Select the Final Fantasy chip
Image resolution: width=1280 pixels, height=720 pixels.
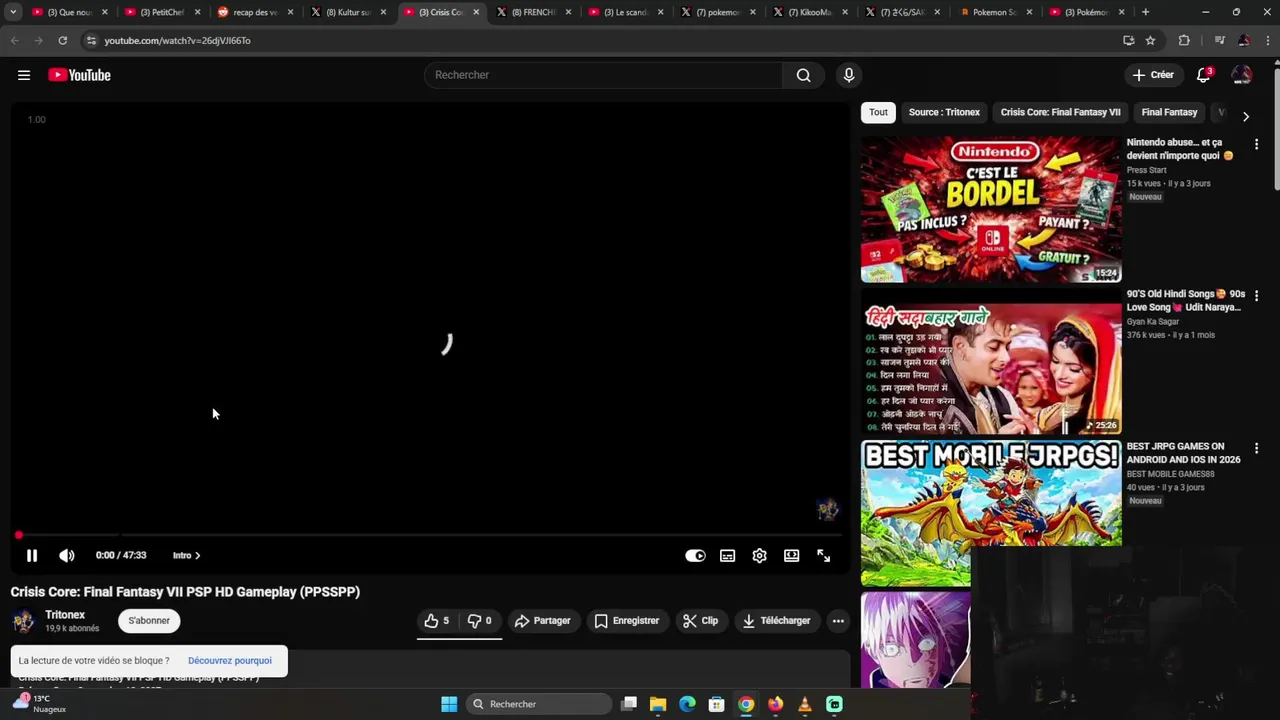click(x=1169, y=113)
